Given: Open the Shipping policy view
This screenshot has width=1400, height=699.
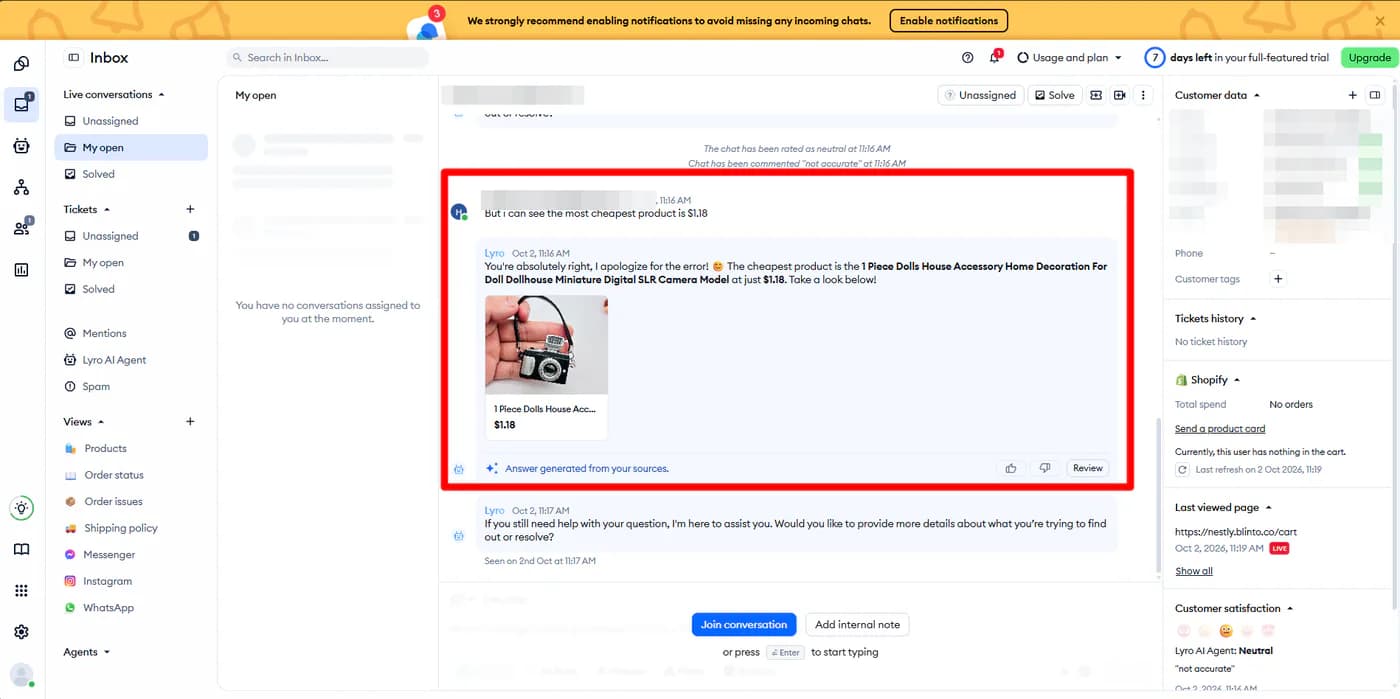Looking at the screenshot, I should click(131, 528).
